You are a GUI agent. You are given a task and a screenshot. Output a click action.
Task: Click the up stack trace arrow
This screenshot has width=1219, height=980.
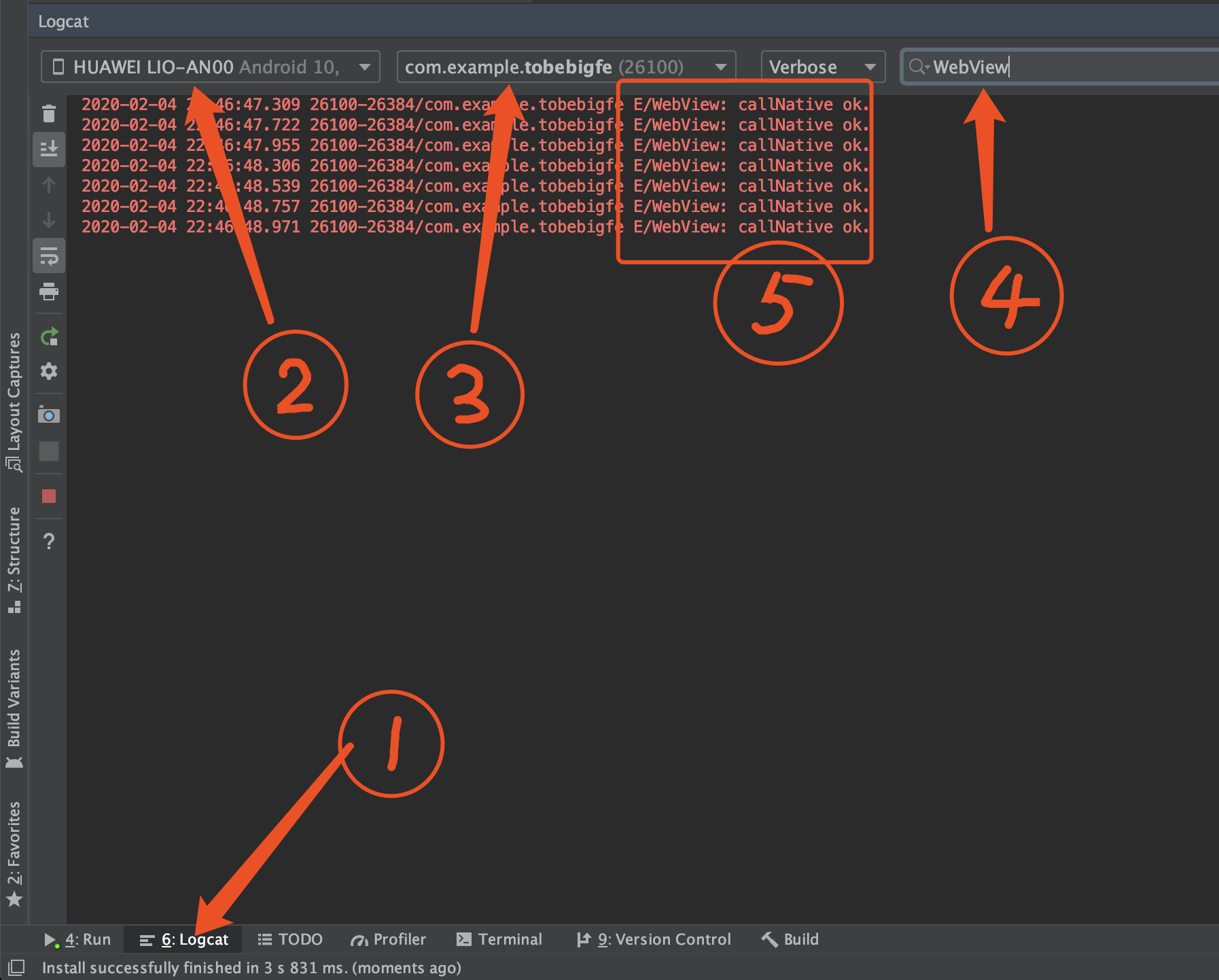click(49, 185)
